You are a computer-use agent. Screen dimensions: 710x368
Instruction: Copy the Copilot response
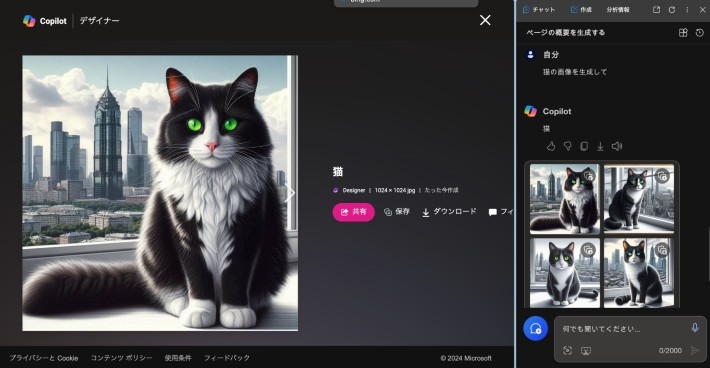[x=584, y=146]
